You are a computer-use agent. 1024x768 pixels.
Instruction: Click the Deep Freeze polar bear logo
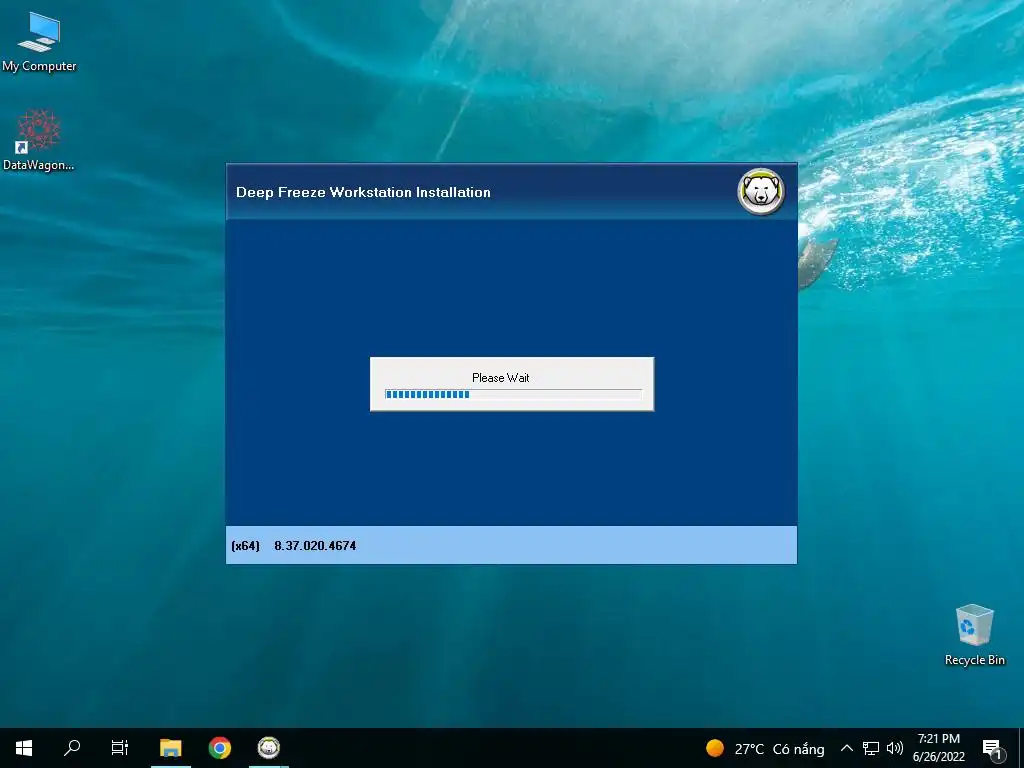coord(761,191)
